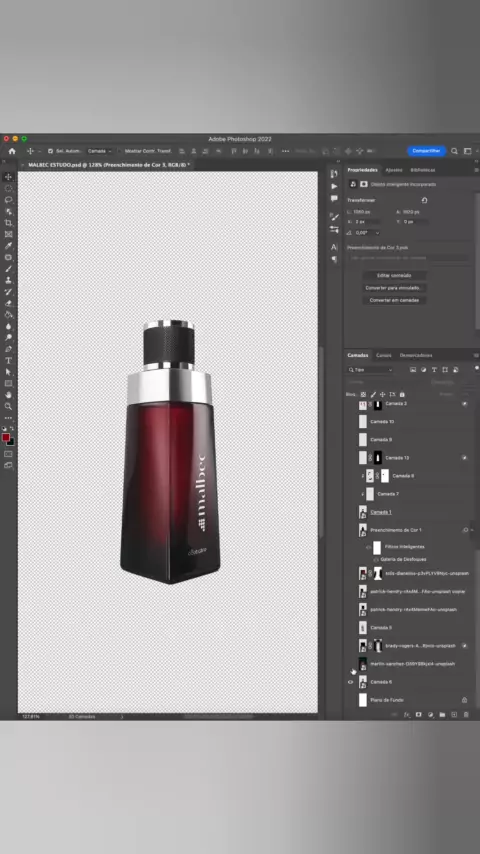The height and width of the screenshot is (854, 480).
Task: Toggle lock all for the layer
Action: coord(402,394)
